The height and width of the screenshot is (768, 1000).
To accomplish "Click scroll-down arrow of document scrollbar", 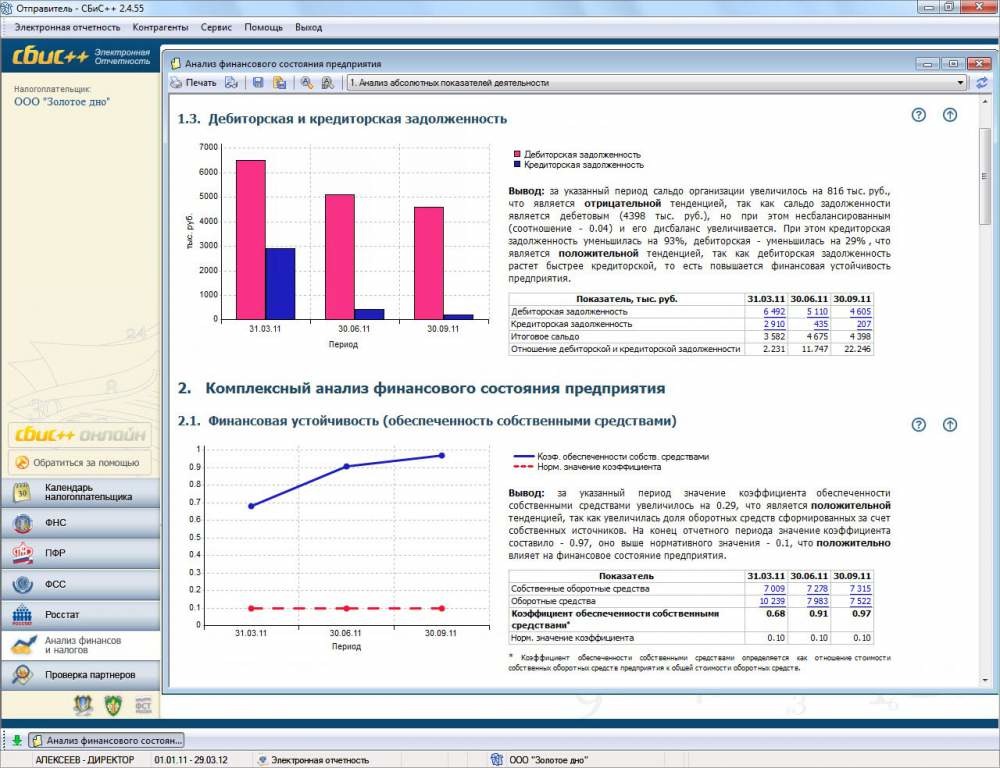I will pyautogui.click(x=984, y=681).
